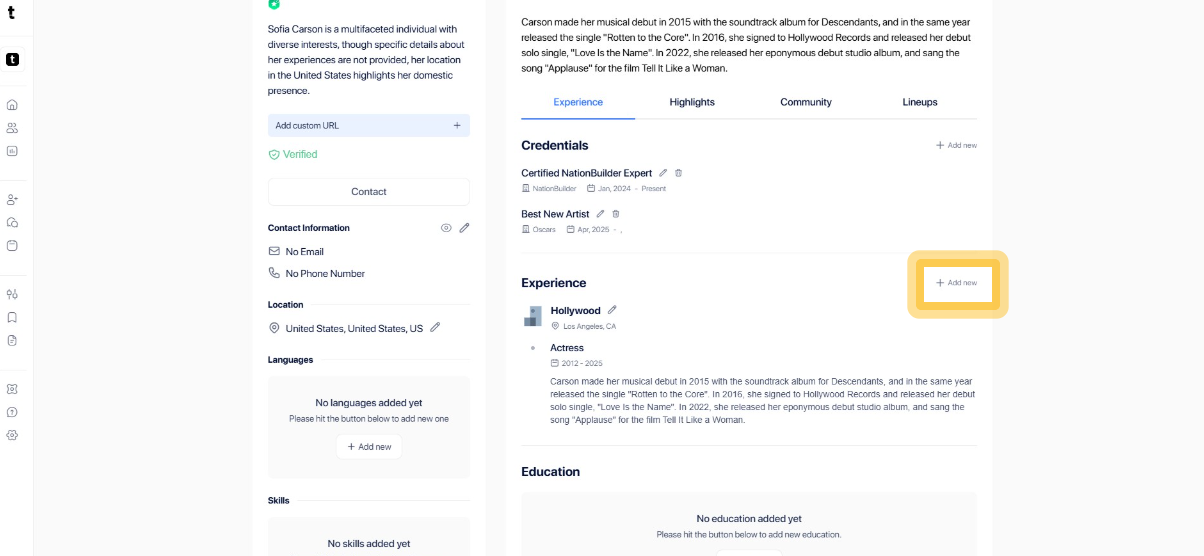This screenshot has height=556, width=1204.
Task: Add new experience entry
Action: pyautogui.click(x=957, y=283)
